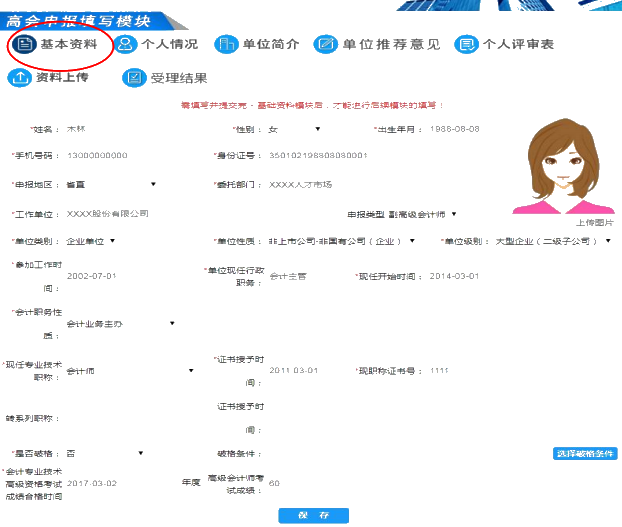Open the 会计职务性质 dropdown

tap(121, 324)
